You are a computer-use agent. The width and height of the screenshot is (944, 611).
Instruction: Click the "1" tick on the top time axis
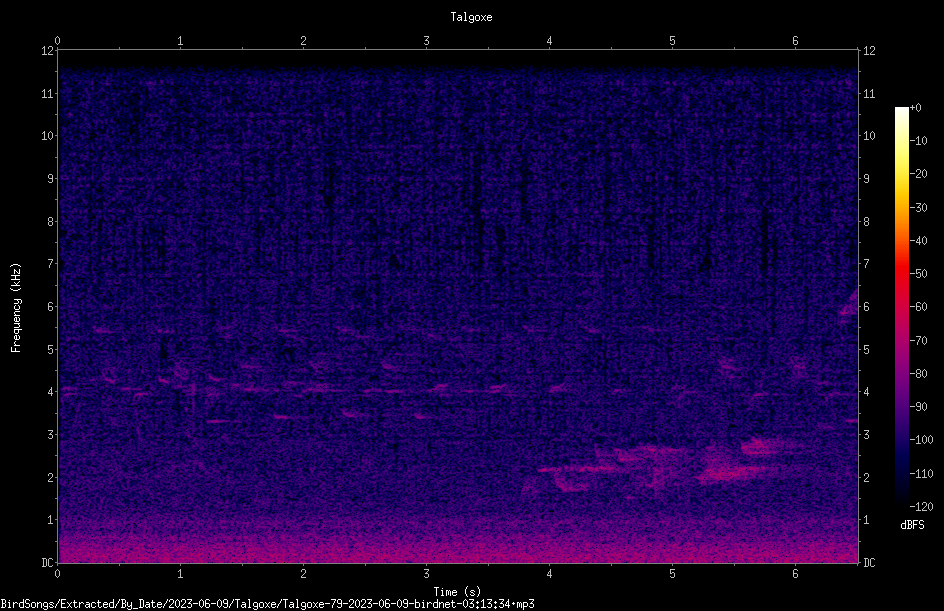[x=180, y=41]
